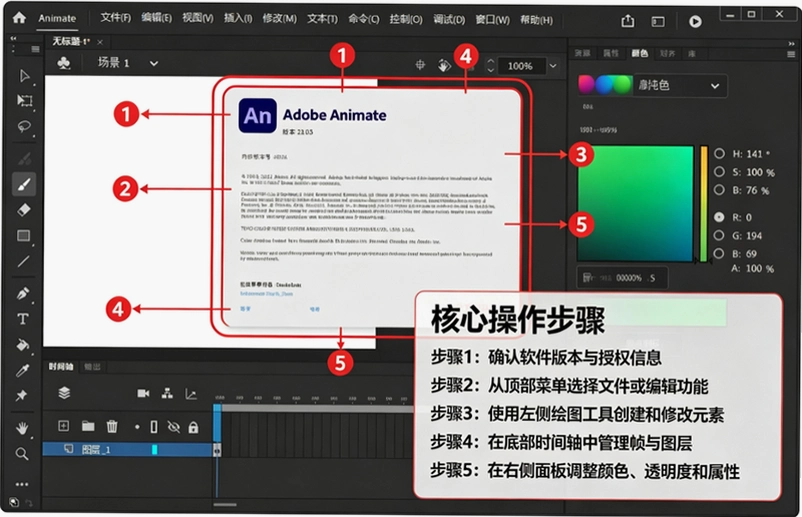Image resolution: width=802 pixels, height=517 pixels.
Task: Select the Selection arrow tool
Action: pos(24,76)
